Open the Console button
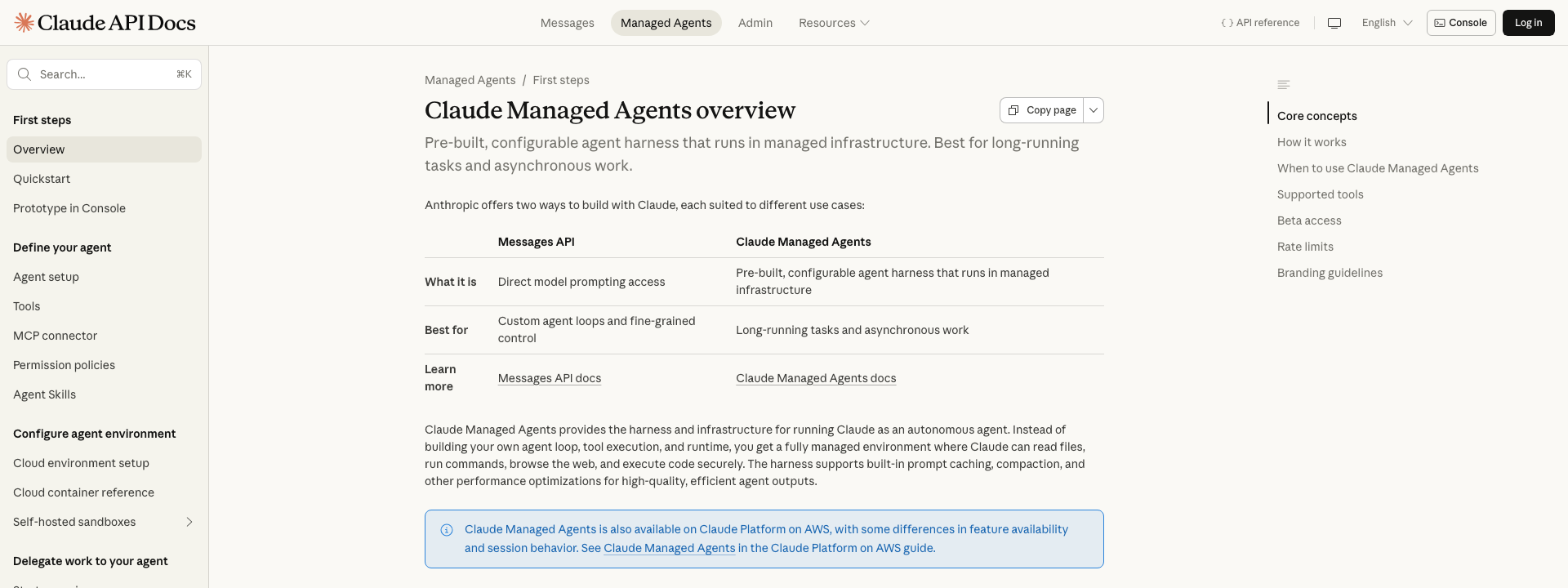Screen dimensions: 1568x588 click(x=1461, y=23)
